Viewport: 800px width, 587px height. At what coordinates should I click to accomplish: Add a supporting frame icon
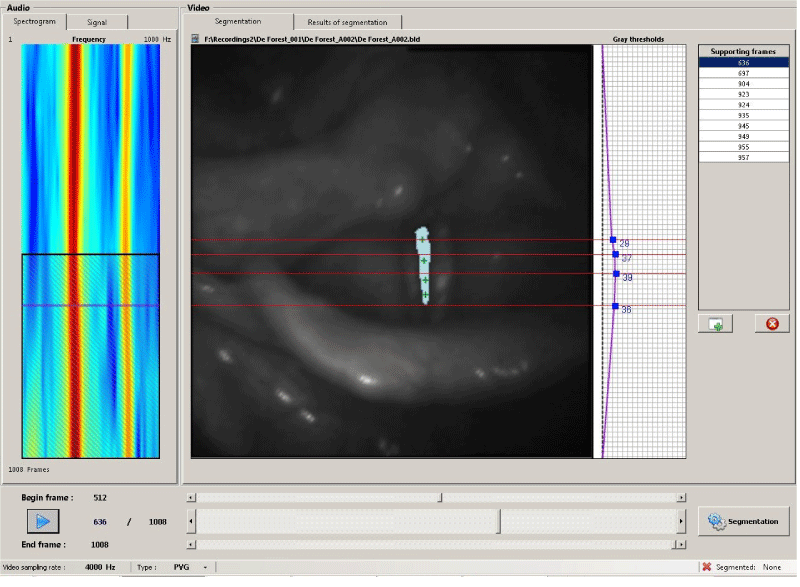point(715,324)
